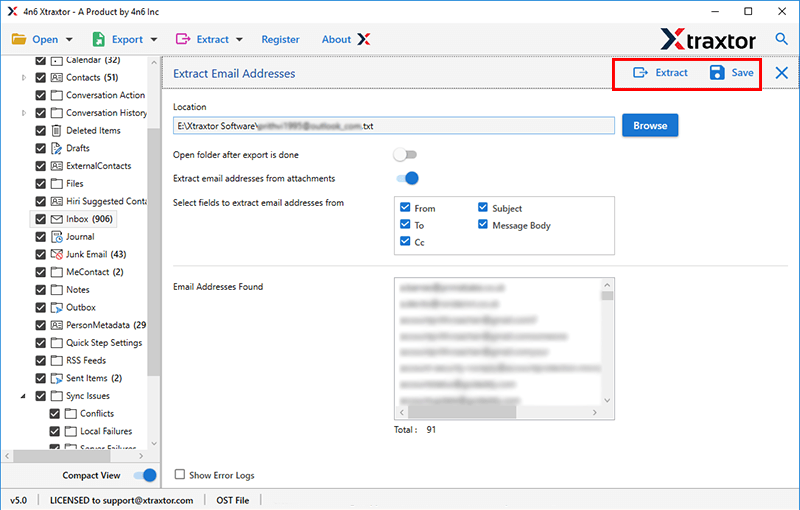Viewport: 800px width, 510px height.
Task: Close the Extract Email Addresses panel
Action: coord(782,73)
